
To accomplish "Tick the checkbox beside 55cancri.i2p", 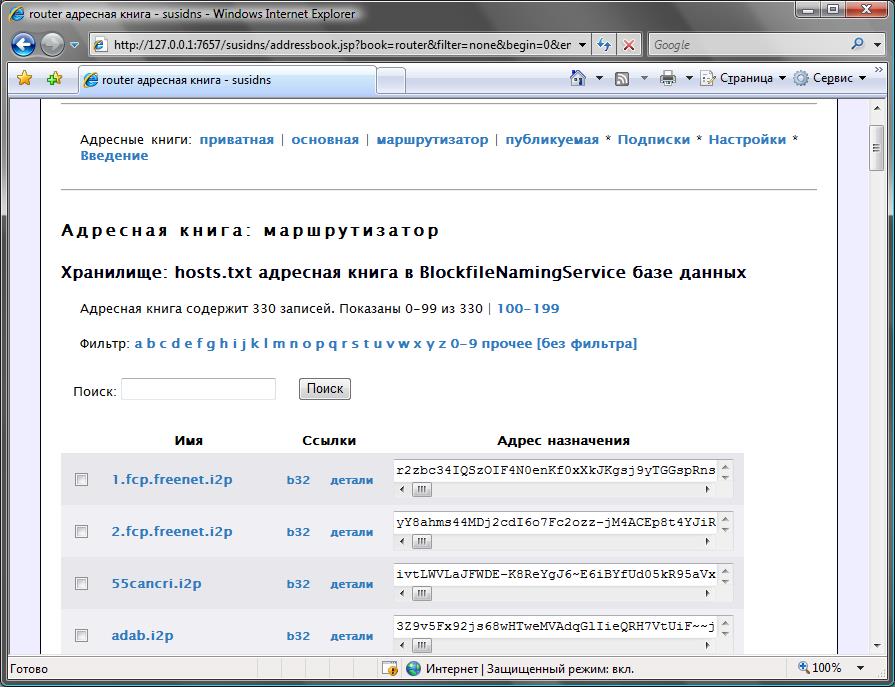I will 82,584.
